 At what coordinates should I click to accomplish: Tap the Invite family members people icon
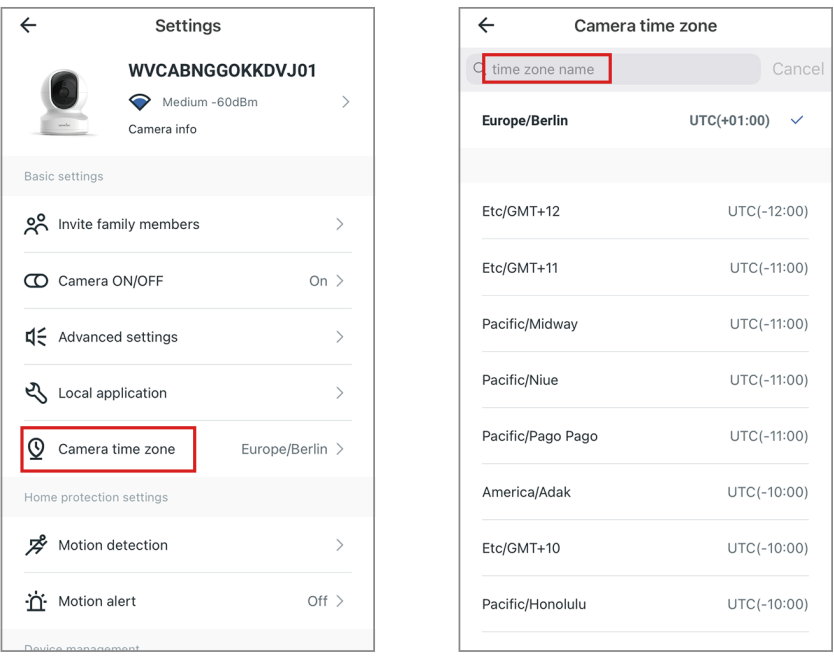36,224
